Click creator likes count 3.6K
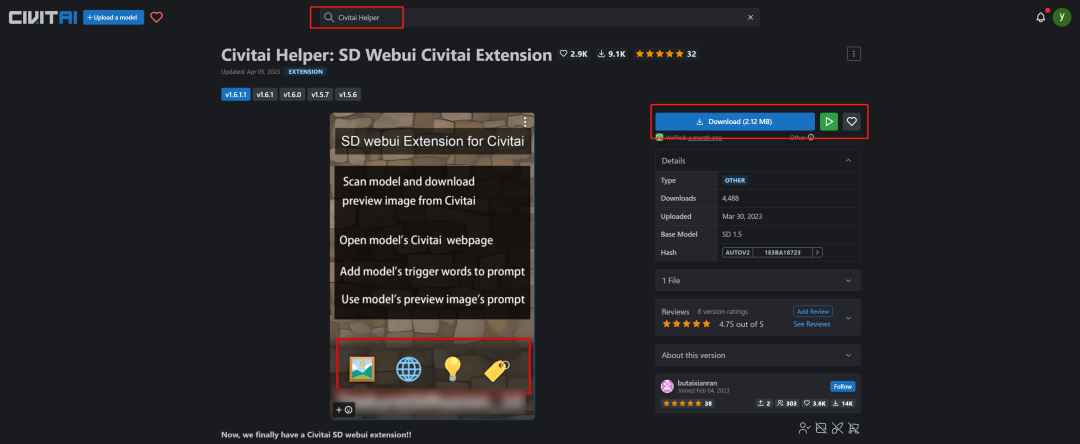 click(x=815, y=403)
